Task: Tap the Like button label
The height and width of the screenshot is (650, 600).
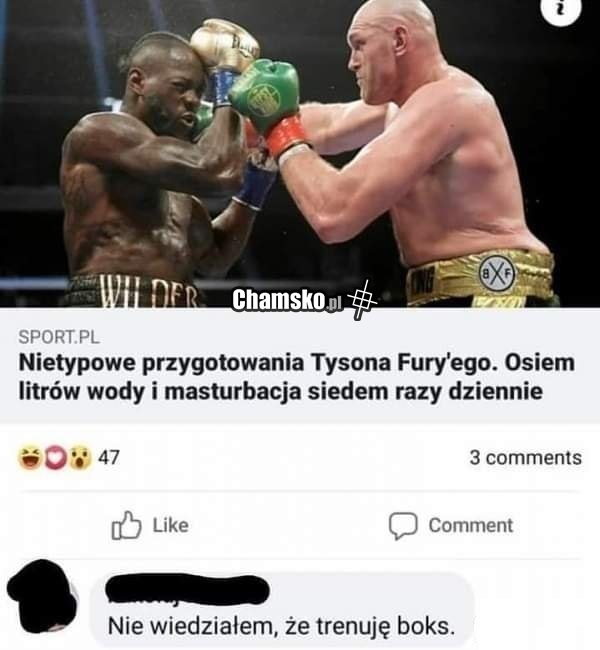Action: click(x=170, y=525)
